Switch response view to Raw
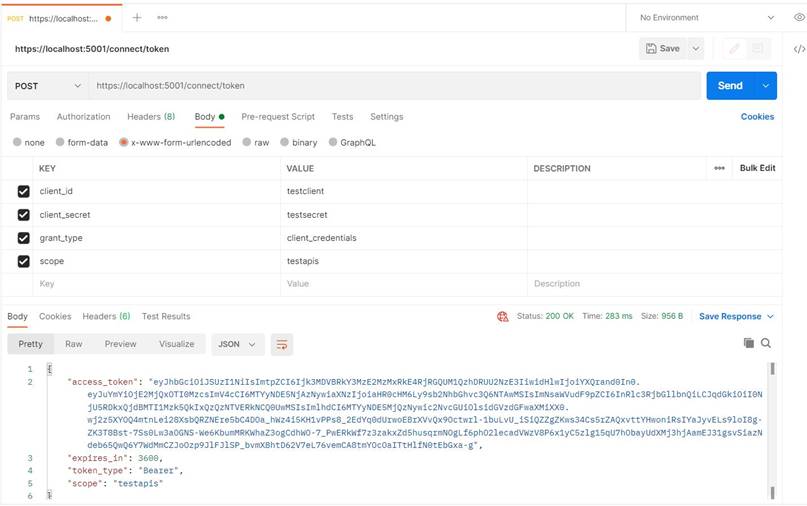The width and height of the screenshot is (807, 506). pyautogui.click(x=74, y=344)
